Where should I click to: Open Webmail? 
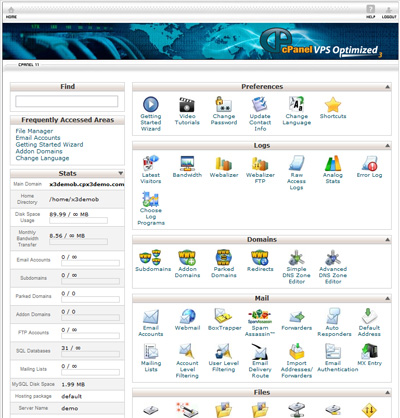pyautogui.click(x=187, y=316)
